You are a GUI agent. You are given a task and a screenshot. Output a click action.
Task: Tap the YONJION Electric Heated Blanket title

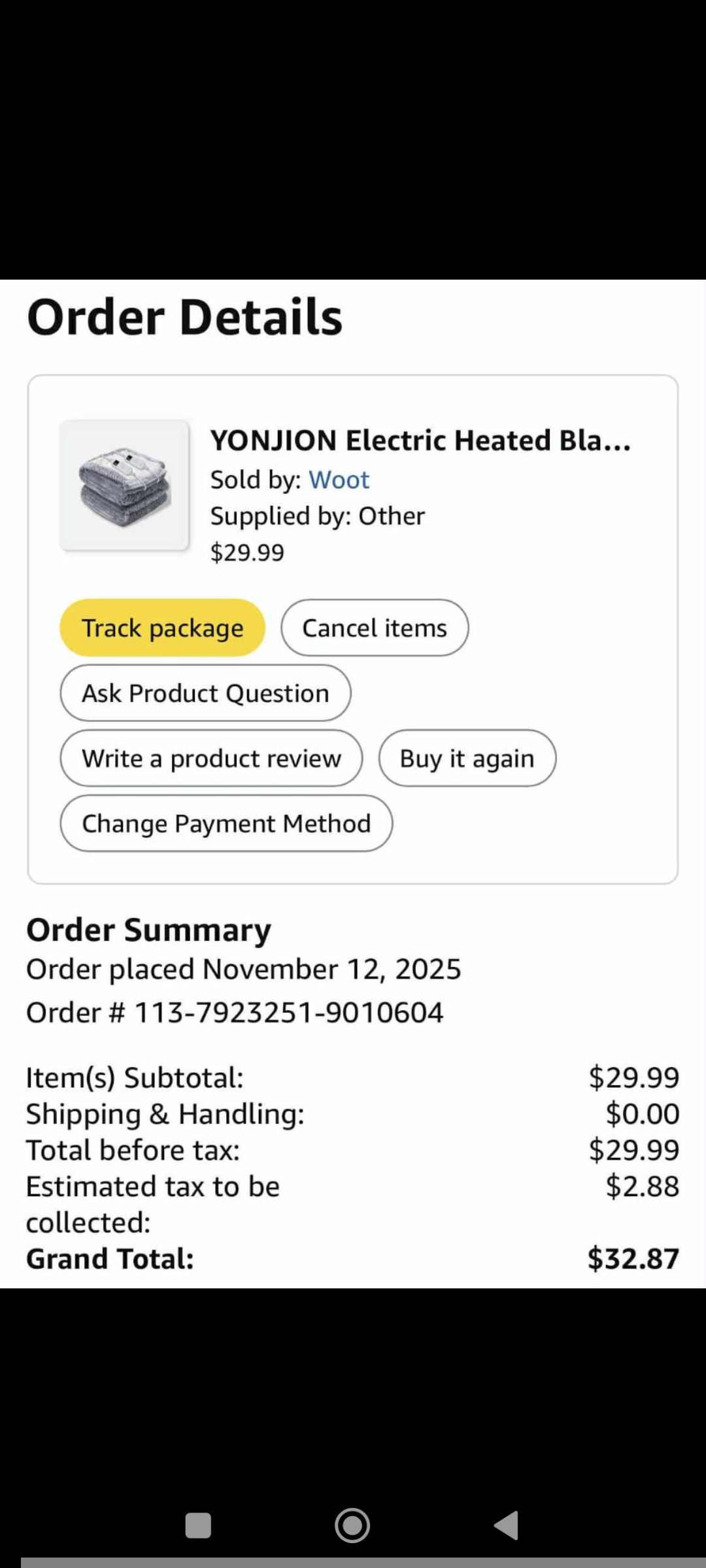[420, 441]
